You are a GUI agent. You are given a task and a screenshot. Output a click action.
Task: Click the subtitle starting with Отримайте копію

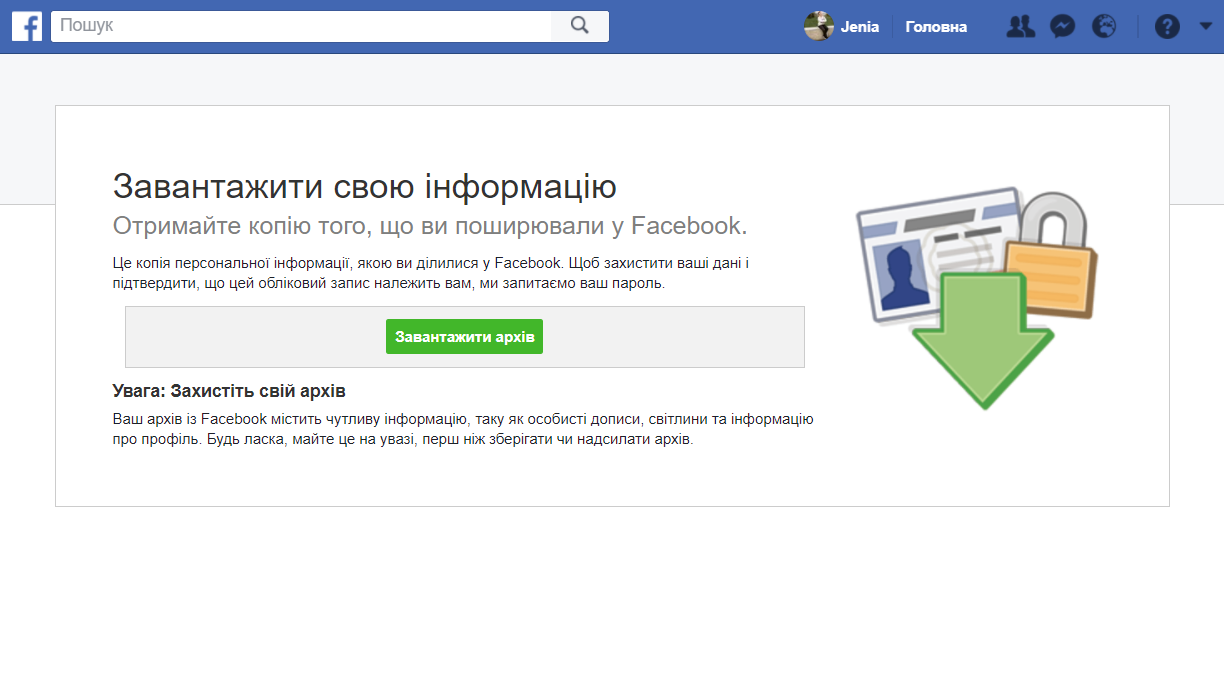(430, 226)
